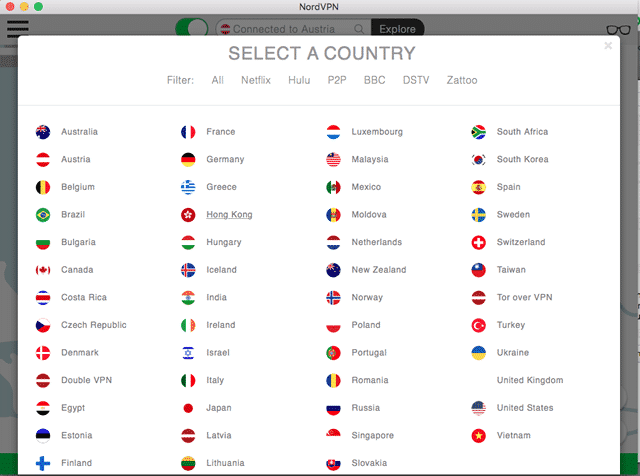
Task: Click the Russia country name
Action: coord(366,408)
